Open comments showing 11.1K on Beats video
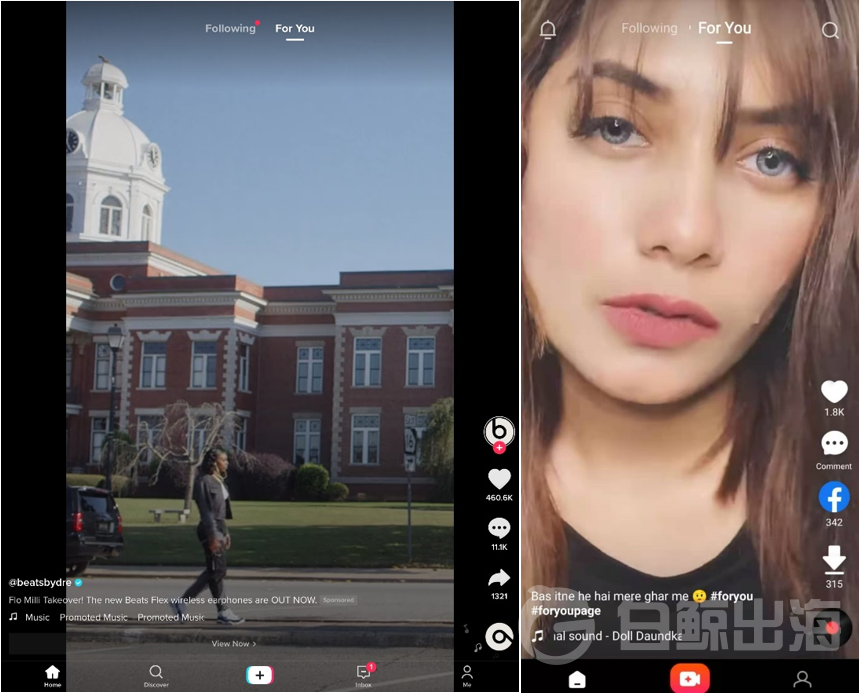The height and width of the screenshot is (695, 860). point(499,528)
